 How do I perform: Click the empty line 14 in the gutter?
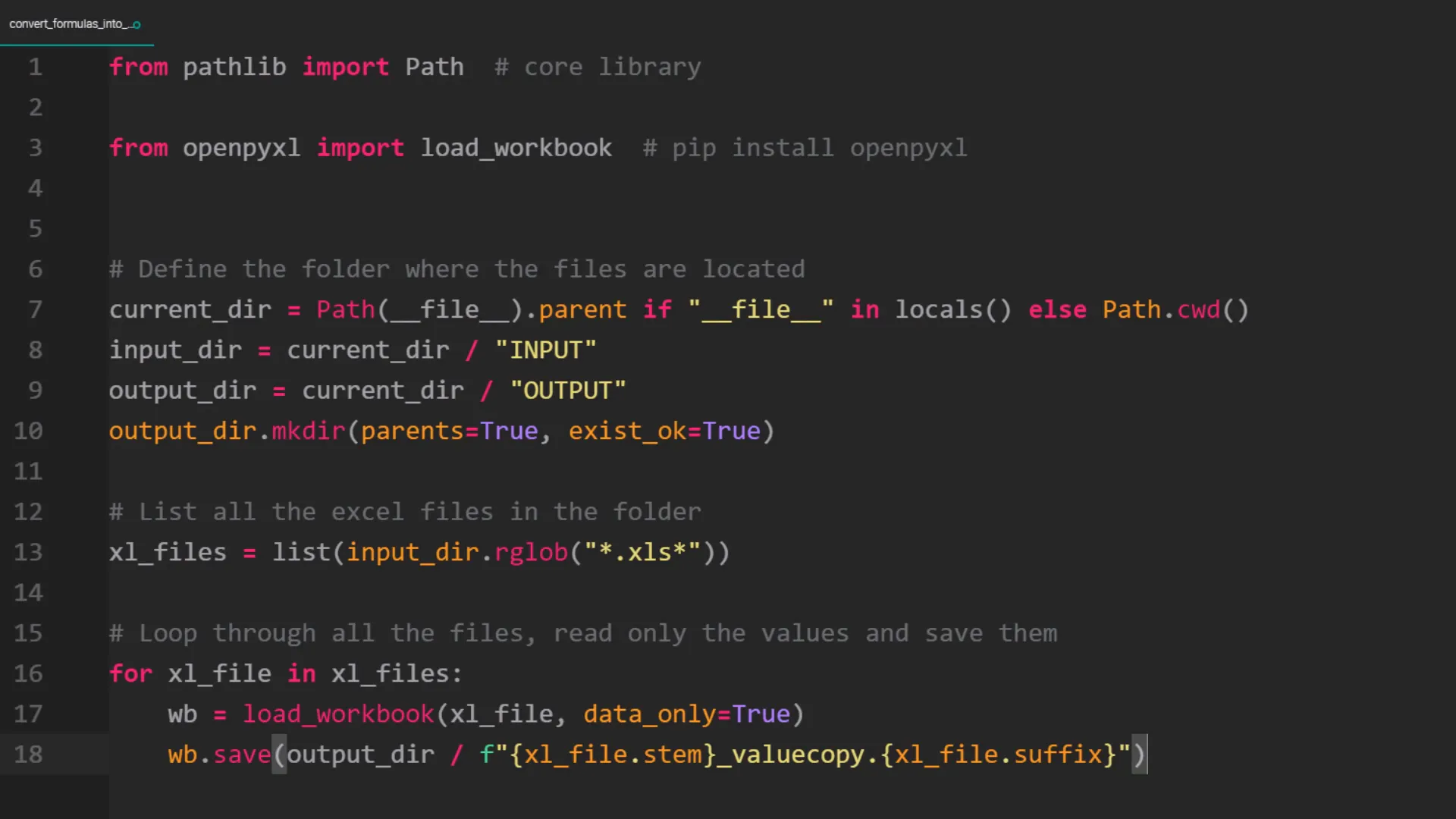click(28, 592)
